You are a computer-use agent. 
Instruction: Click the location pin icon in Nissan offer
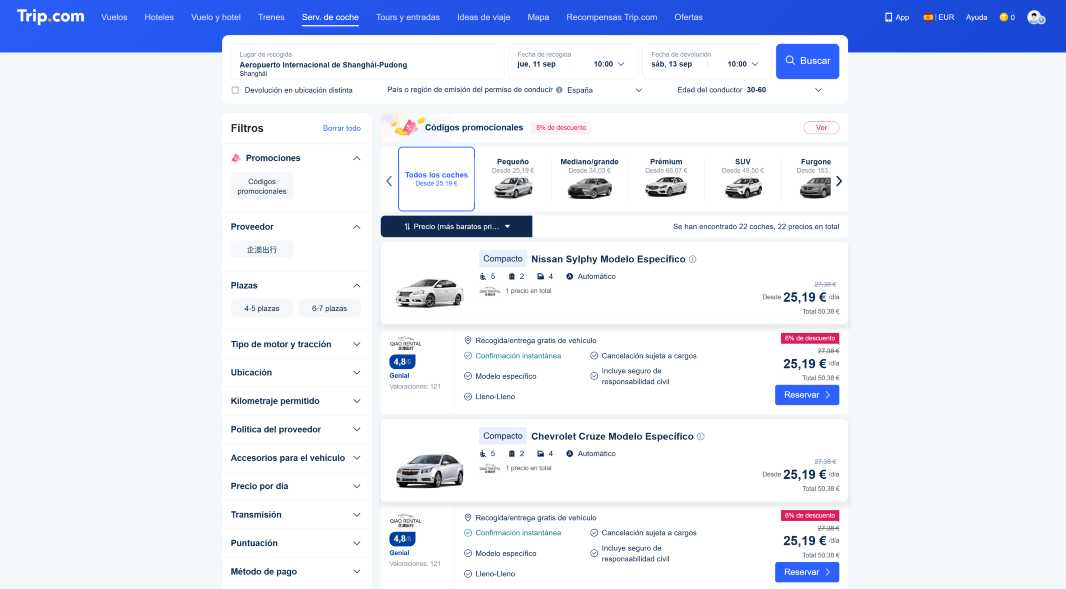tap(468, 340)
